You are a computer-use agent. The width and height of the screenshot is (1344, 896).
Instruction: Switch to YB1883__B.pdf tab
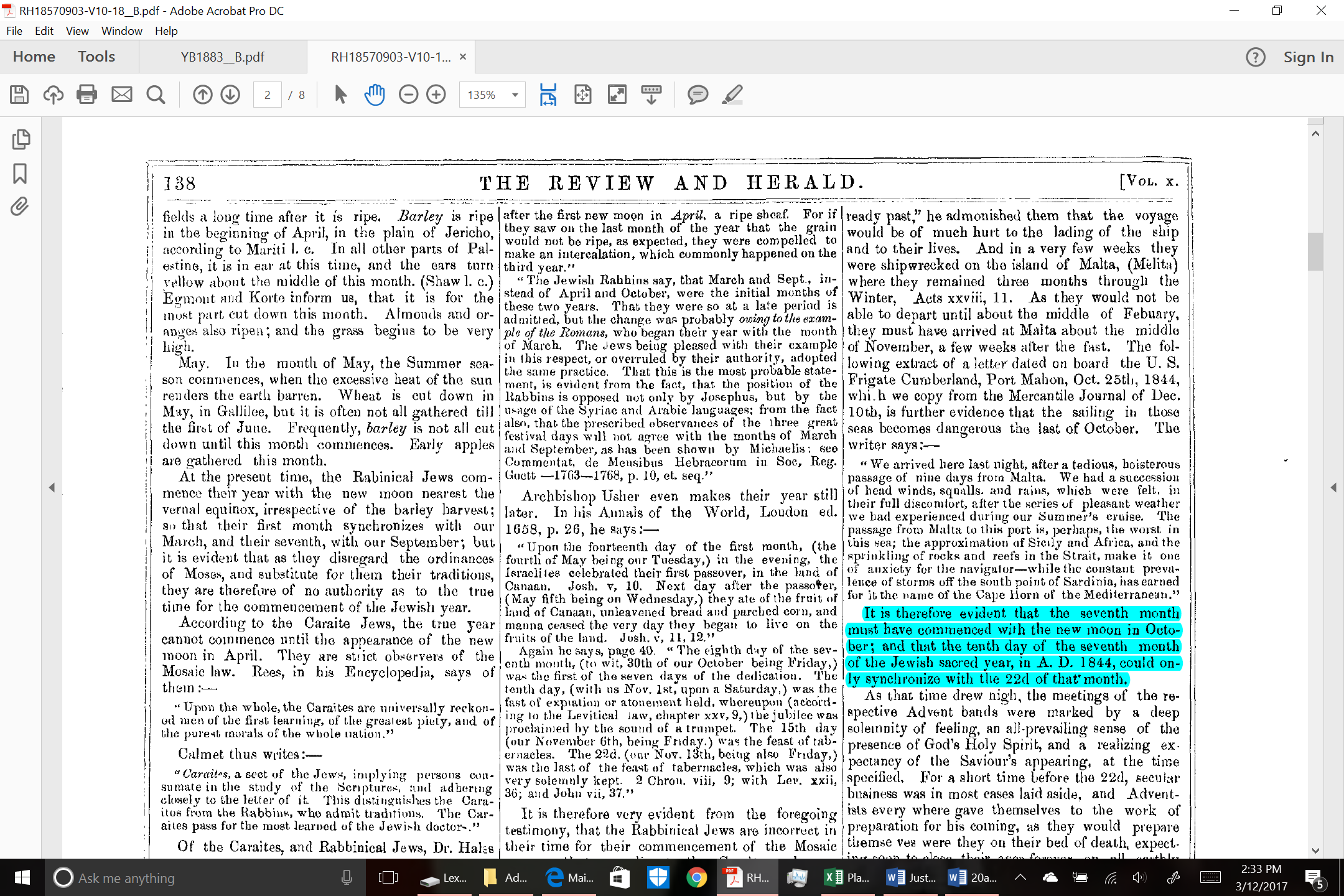(x=223, y=57)
